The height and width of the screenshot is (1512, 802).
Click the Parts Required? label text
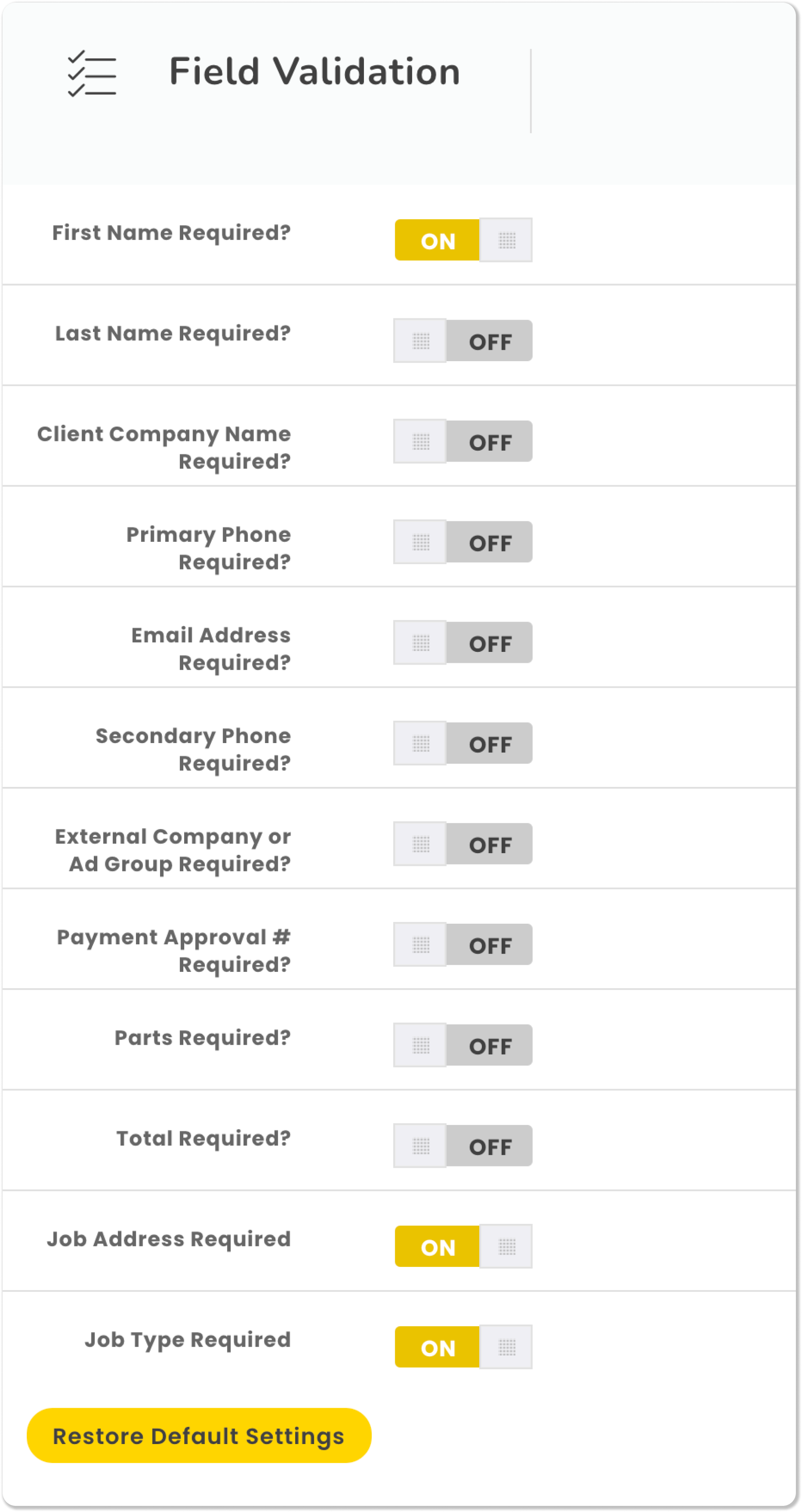(x=203, y=1039)
